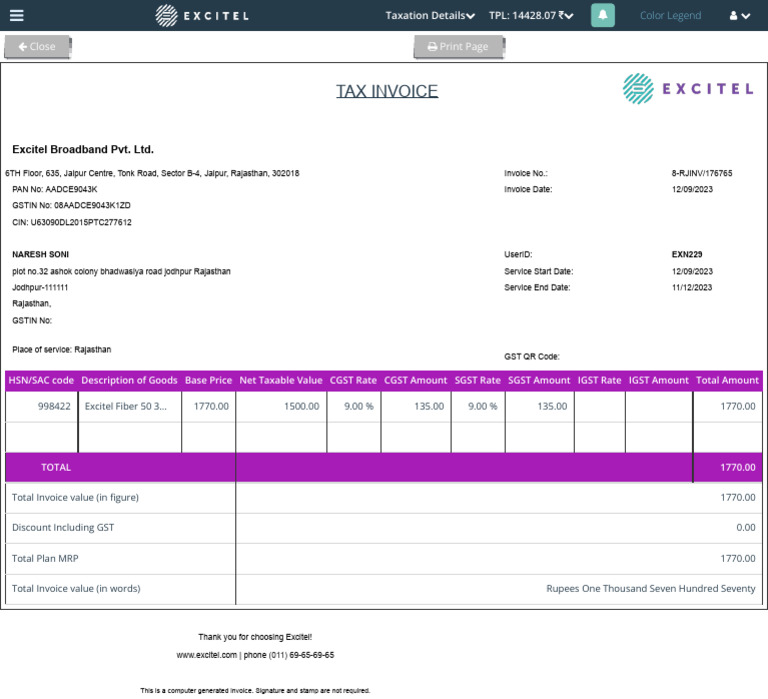The width and height of the screenshot is (768, 699).
Task: Expand the TPL balance dropdown
Action: pyautogui.click(x=530, y=15)
